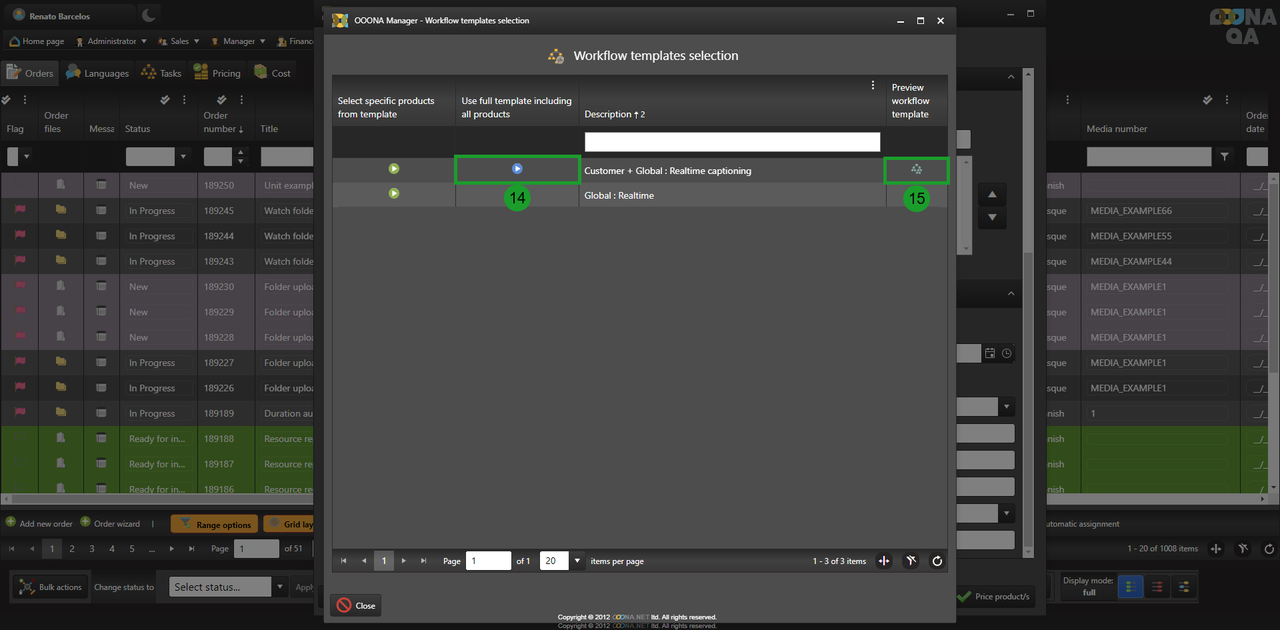Use full template for Customer + Global captioning
Image resolution: width=1280 pixels, height=630 pixels.
(x=517, y=169)
